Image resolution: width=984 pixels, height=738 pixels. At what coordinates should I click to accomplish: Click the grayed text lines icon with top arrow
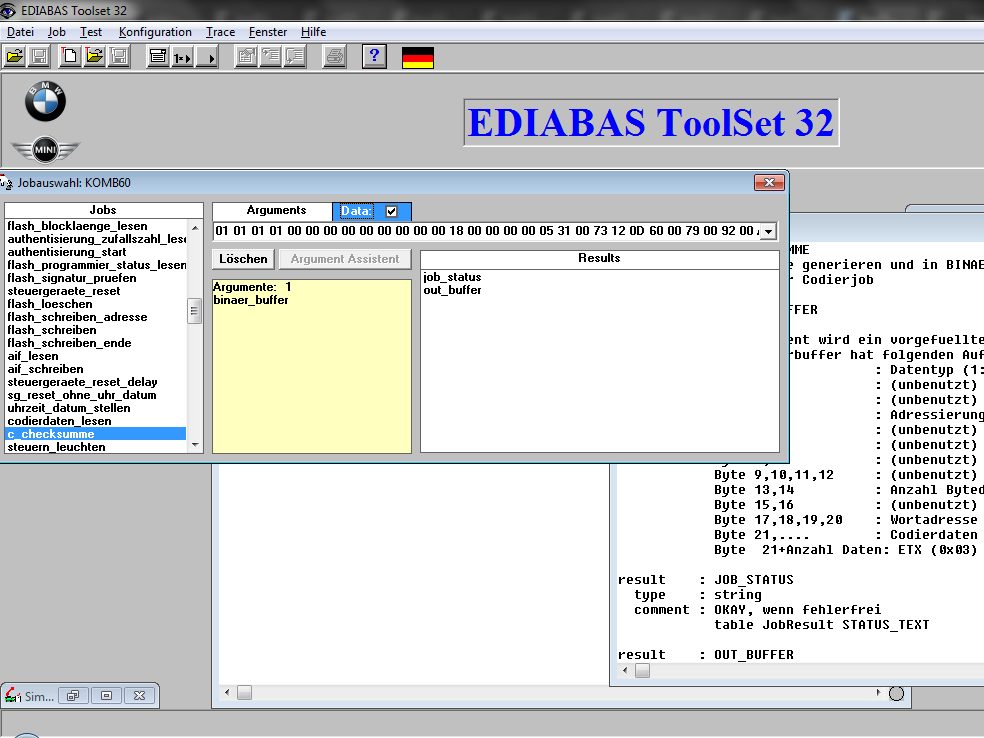point(270,56)
